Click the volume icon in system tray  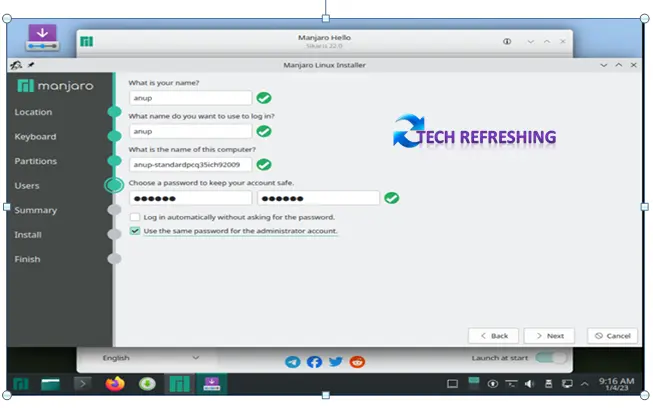[529, 383]
